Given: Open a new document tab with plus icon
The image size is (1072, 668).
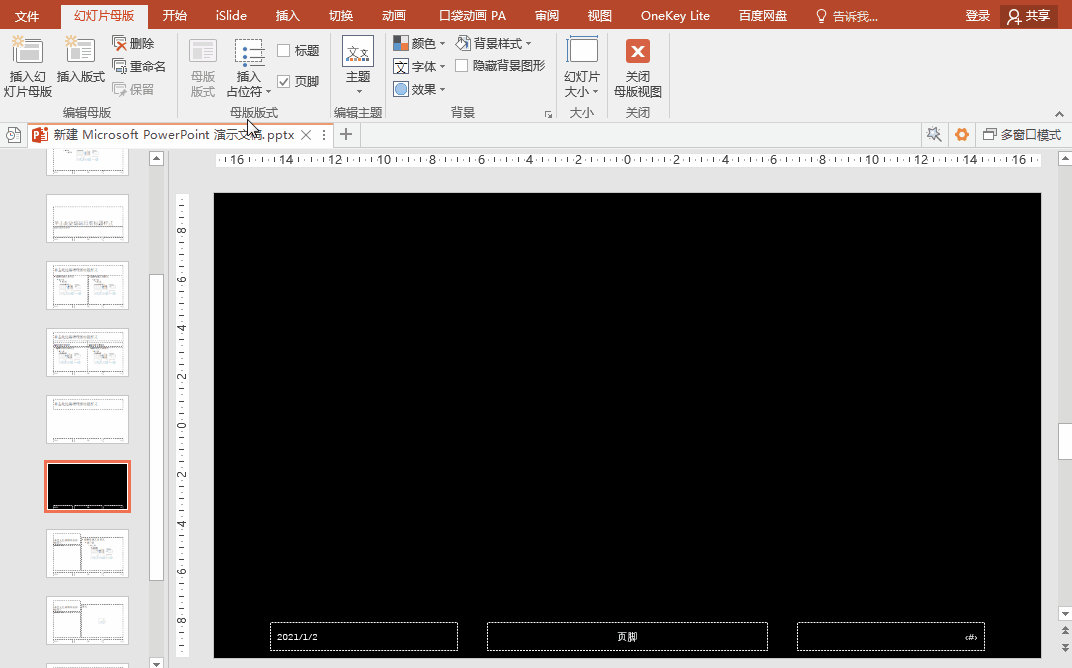Looking at the screenshot, I should tap(346, 135).
